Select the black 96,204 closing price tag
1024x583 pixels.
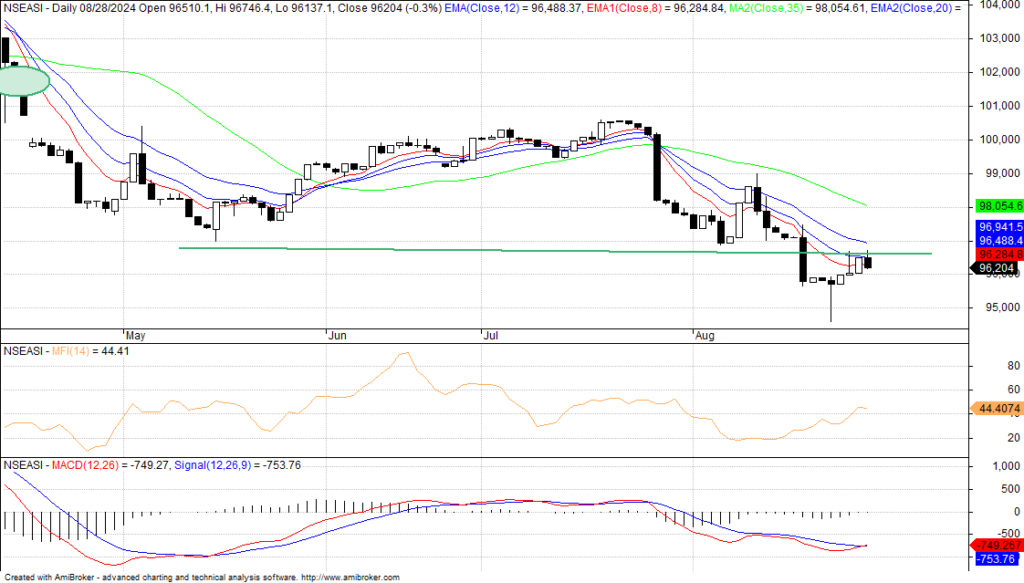996,267
